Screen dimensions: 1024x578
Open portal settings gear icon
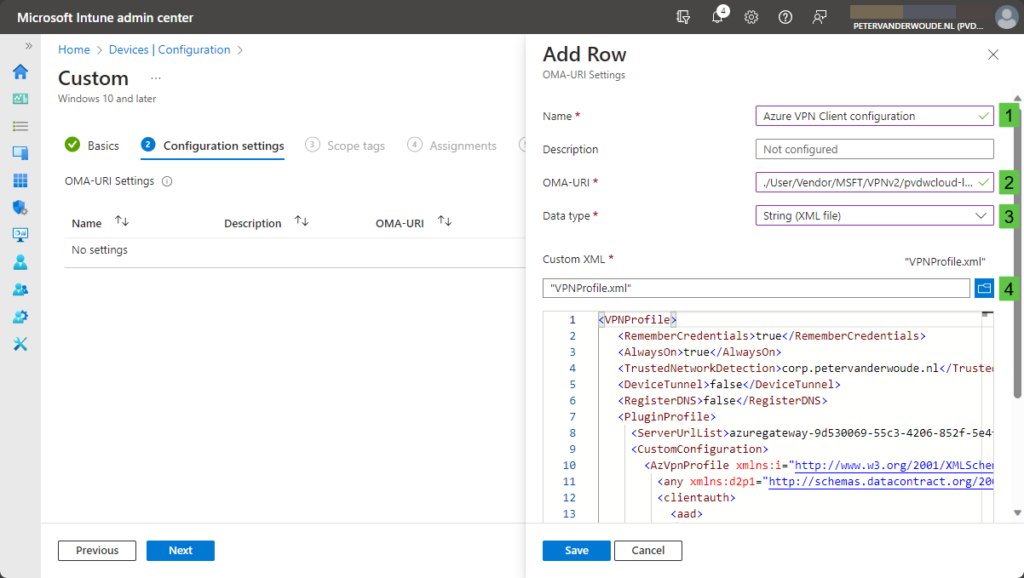pos(751,17)
